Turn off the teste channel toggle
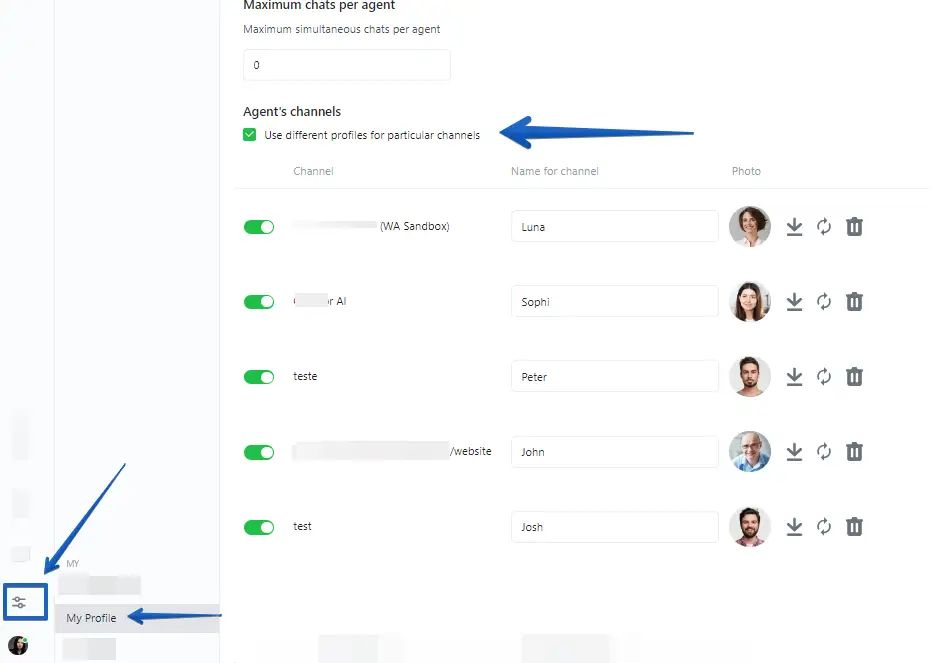This screenshot has height=663, width=936. [x=259, y=377]
